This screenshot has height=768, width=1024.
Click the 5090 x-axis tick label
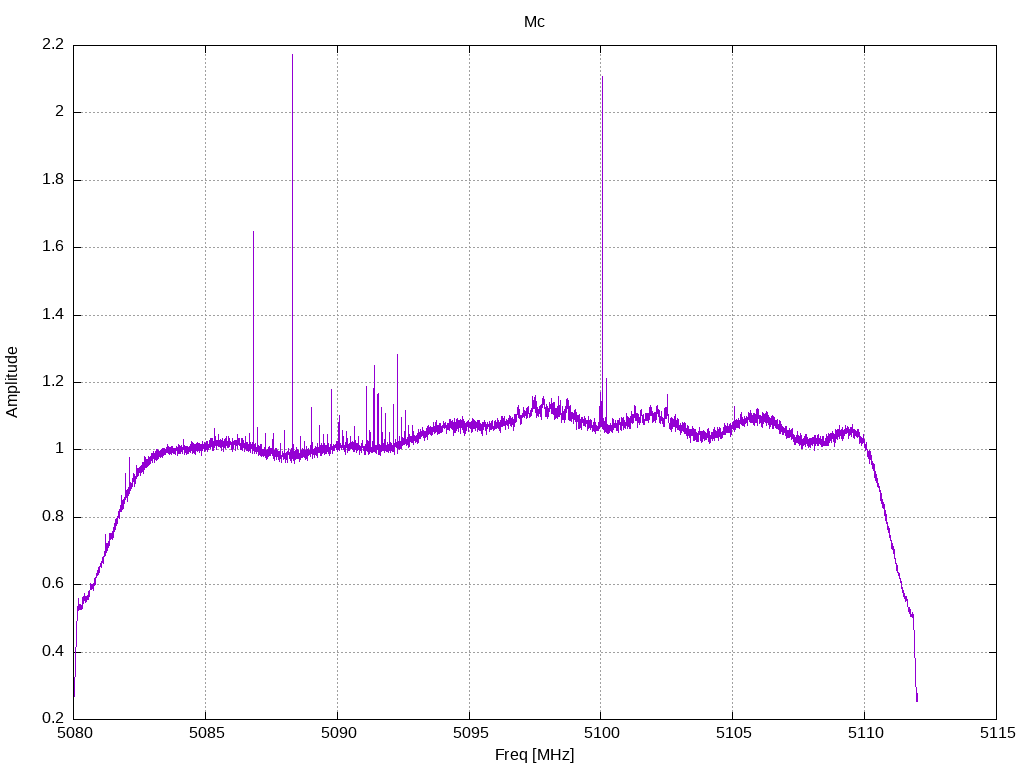tap(338, 733)
